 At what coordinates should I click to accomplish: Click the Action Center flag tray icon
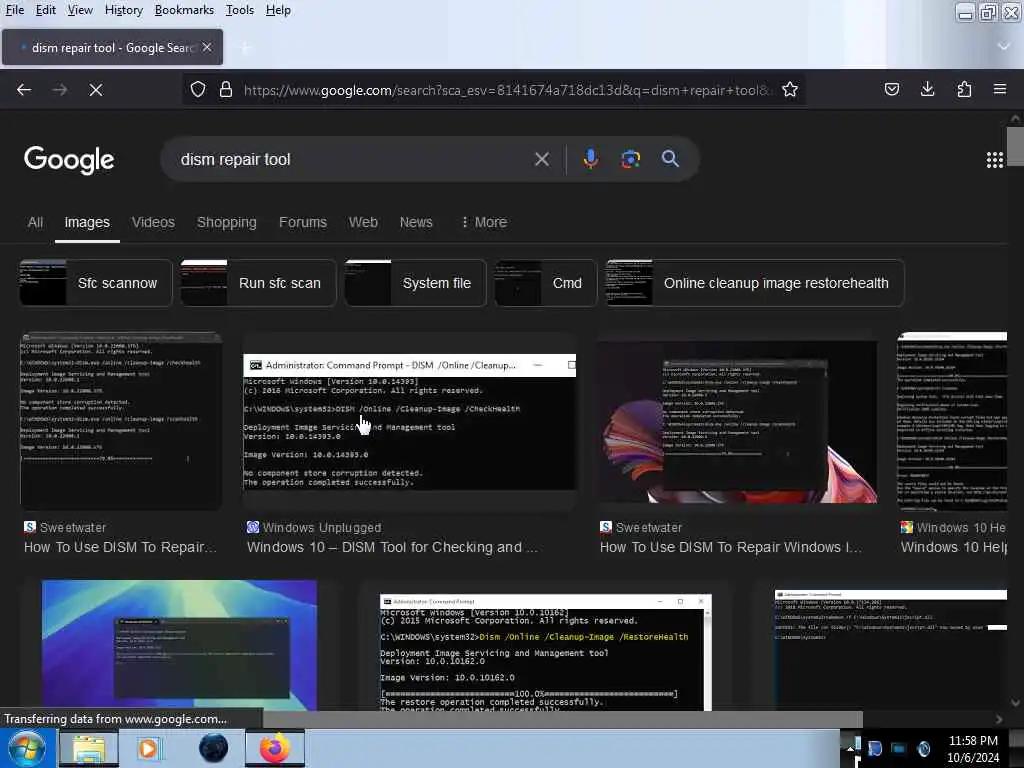pyautogui.click(x=874, y=748)
